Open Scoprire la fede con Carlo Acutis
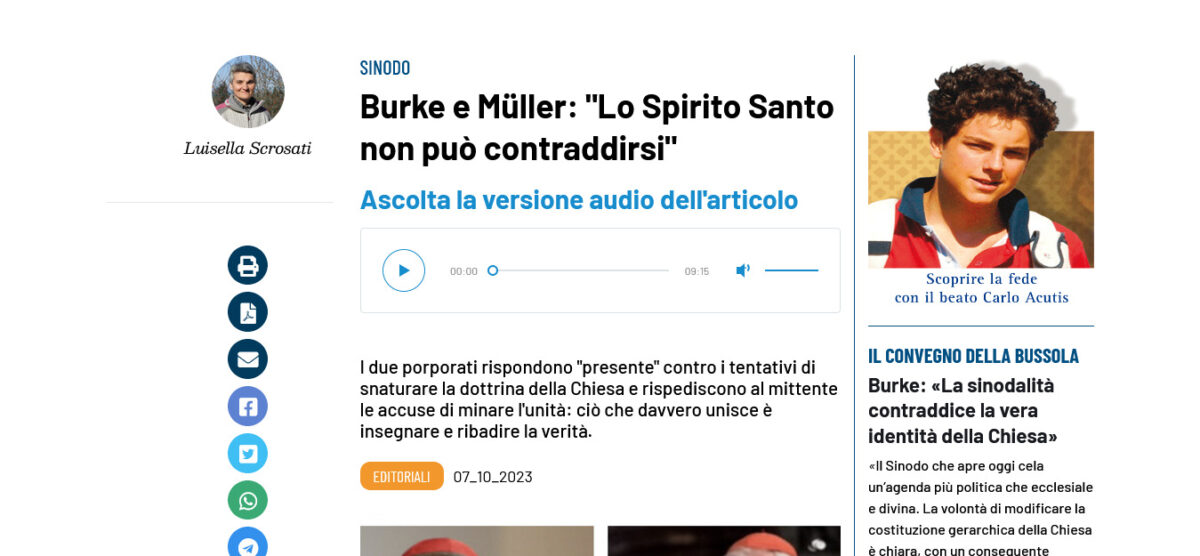This screenshot has height=556, width=1200. click(982, 288)
